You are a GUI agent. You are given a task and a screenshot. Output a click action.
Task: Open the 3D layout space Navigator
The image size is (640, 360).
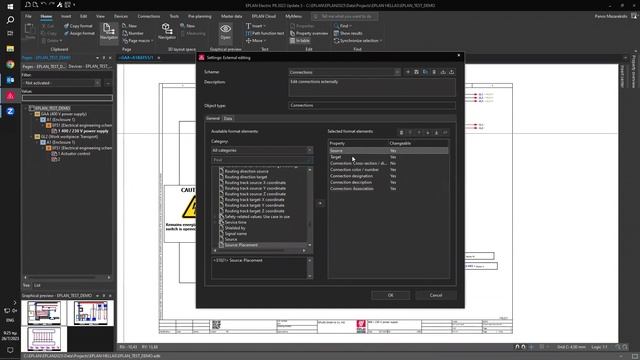(167, 31)
